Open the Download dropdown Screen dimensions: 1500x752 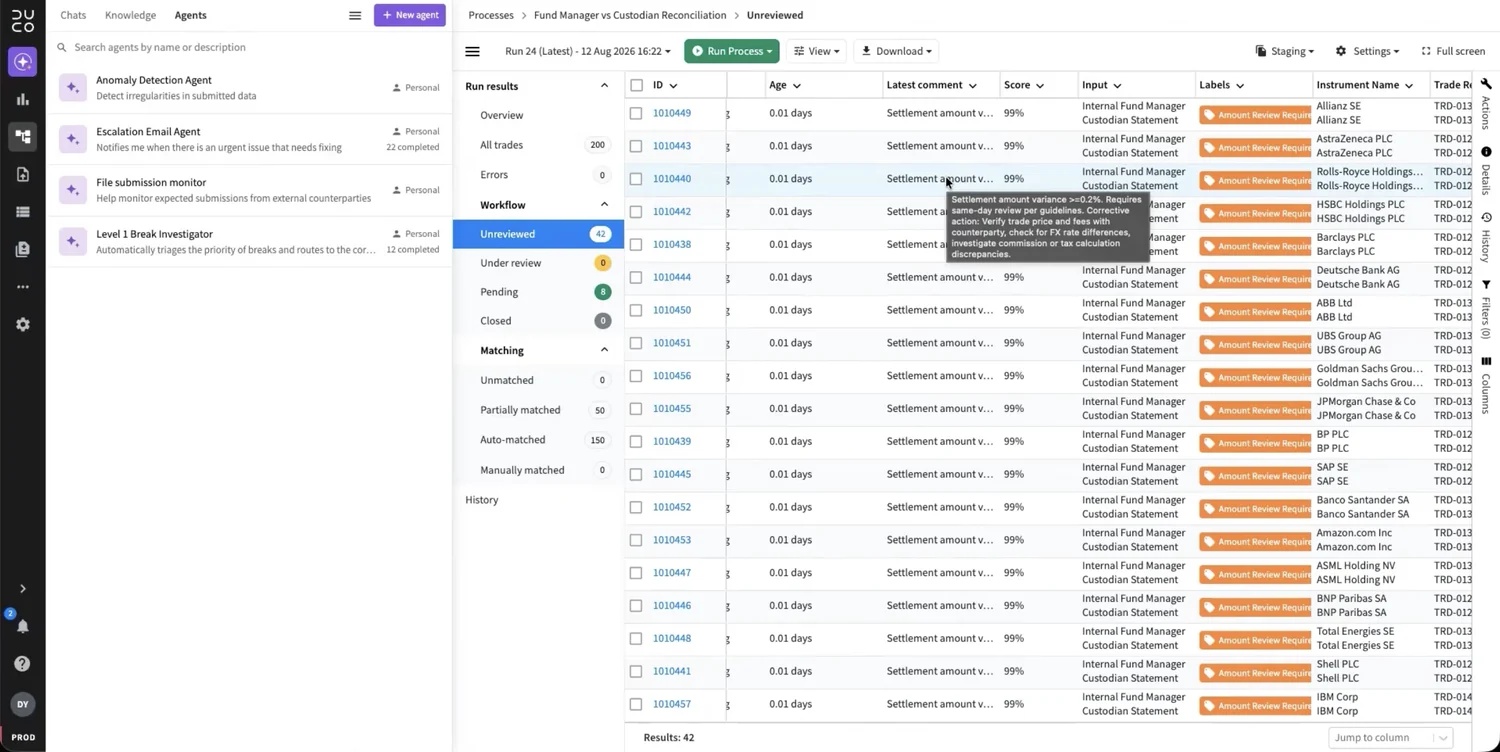(897, 51)
